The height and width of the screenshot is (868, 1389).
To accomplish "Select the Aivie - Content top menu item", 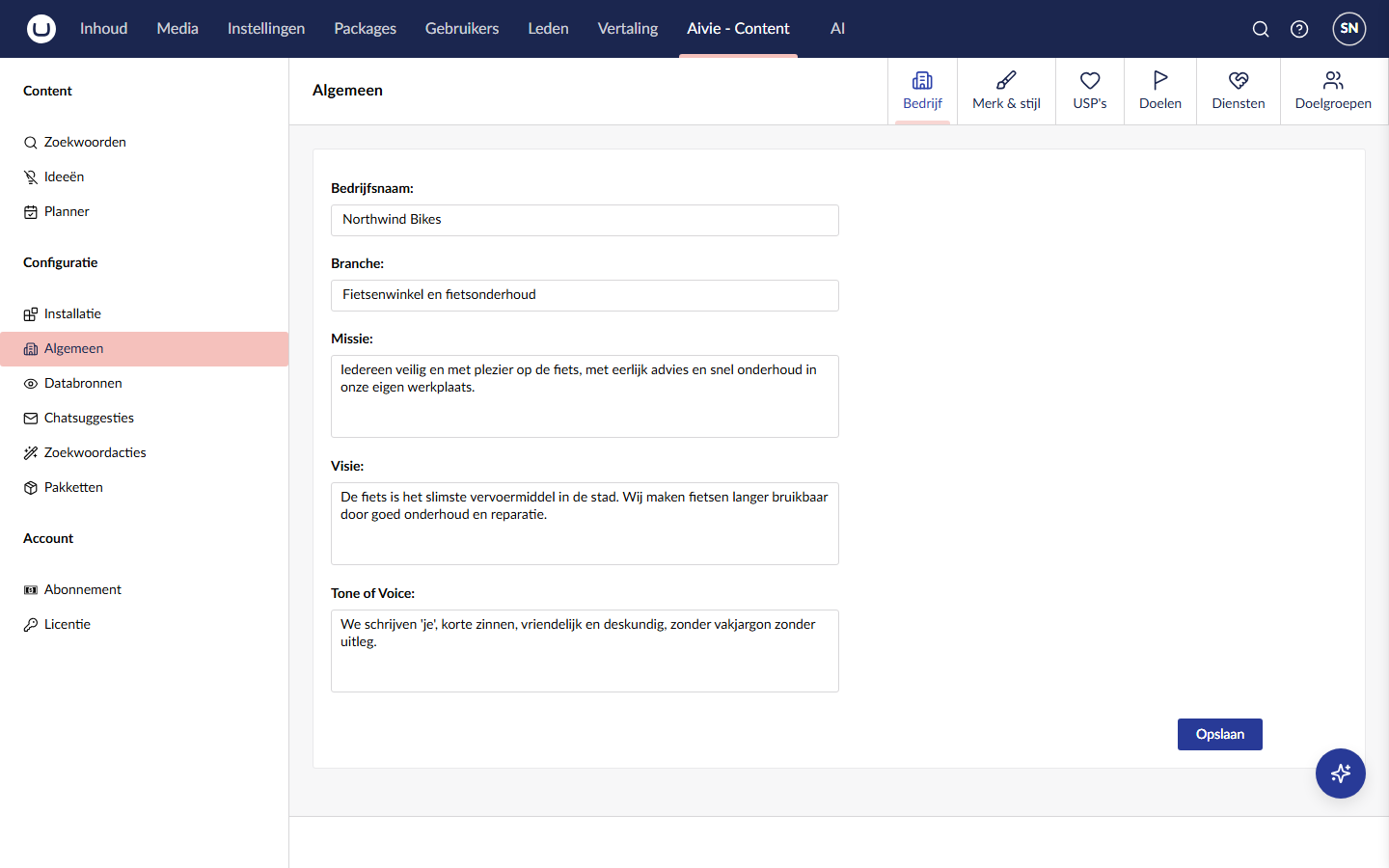I will tap(738, 29).
